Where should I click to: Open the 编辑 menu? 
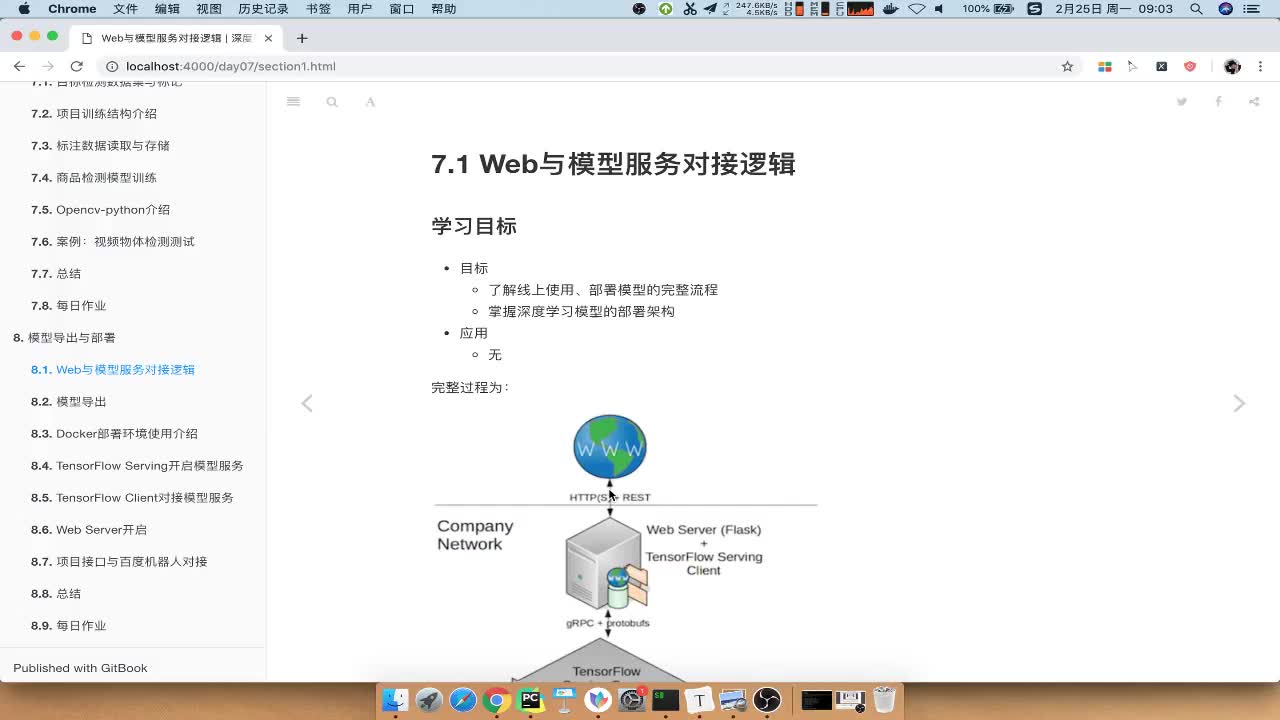(x=168, y=9)
